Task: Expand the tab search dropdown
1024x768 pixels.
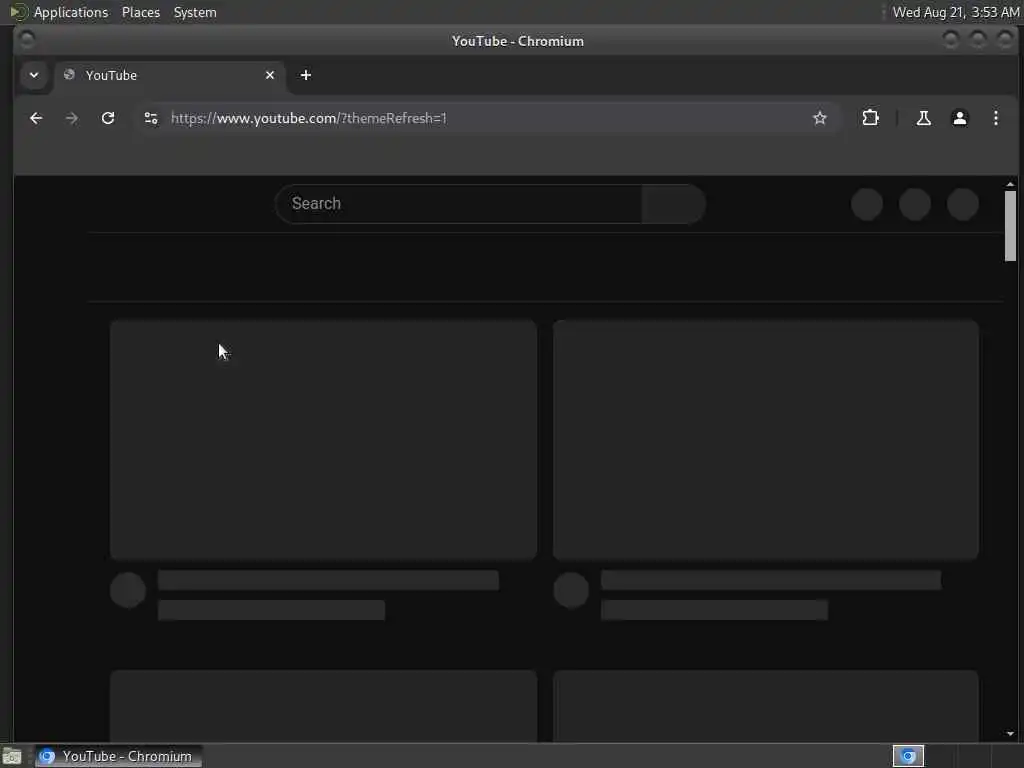Action: 34,75
